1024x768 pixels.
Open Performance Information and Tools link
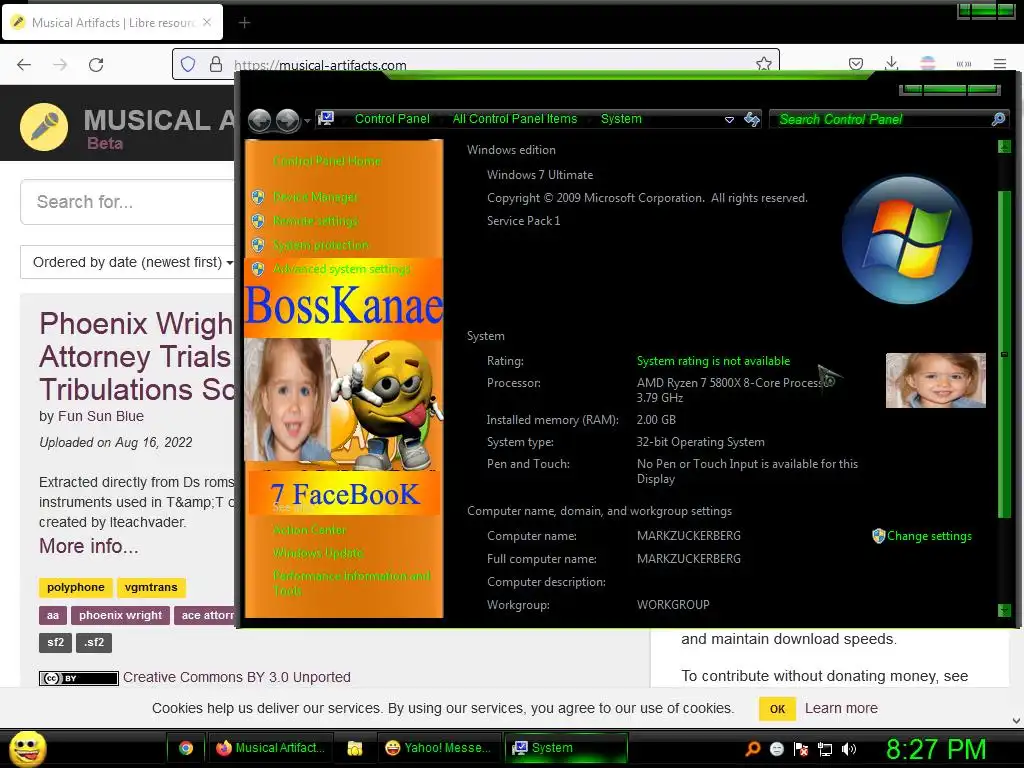coord(351,583)
